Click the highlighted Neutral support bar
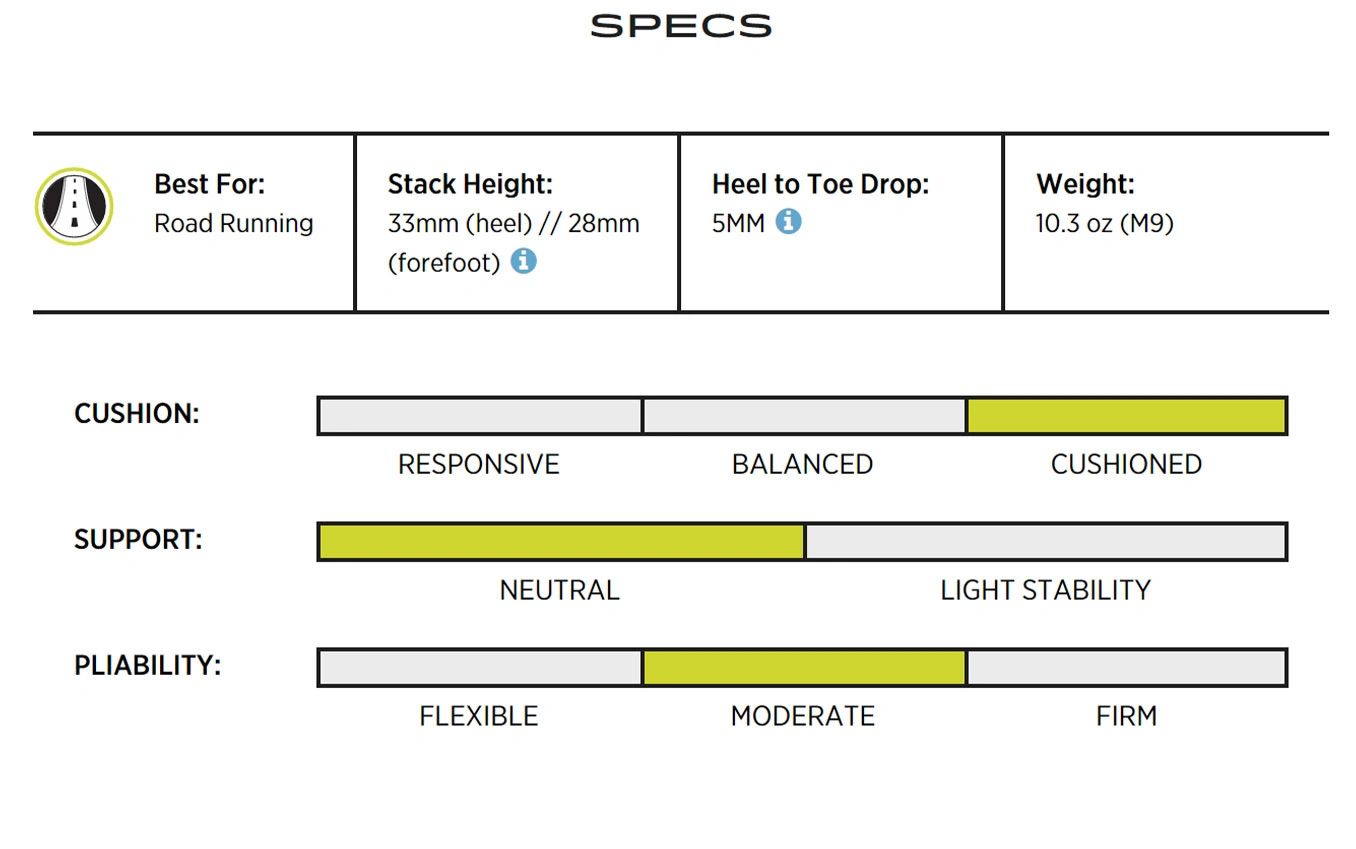1356x849 pixels. (x=561, y=542)
